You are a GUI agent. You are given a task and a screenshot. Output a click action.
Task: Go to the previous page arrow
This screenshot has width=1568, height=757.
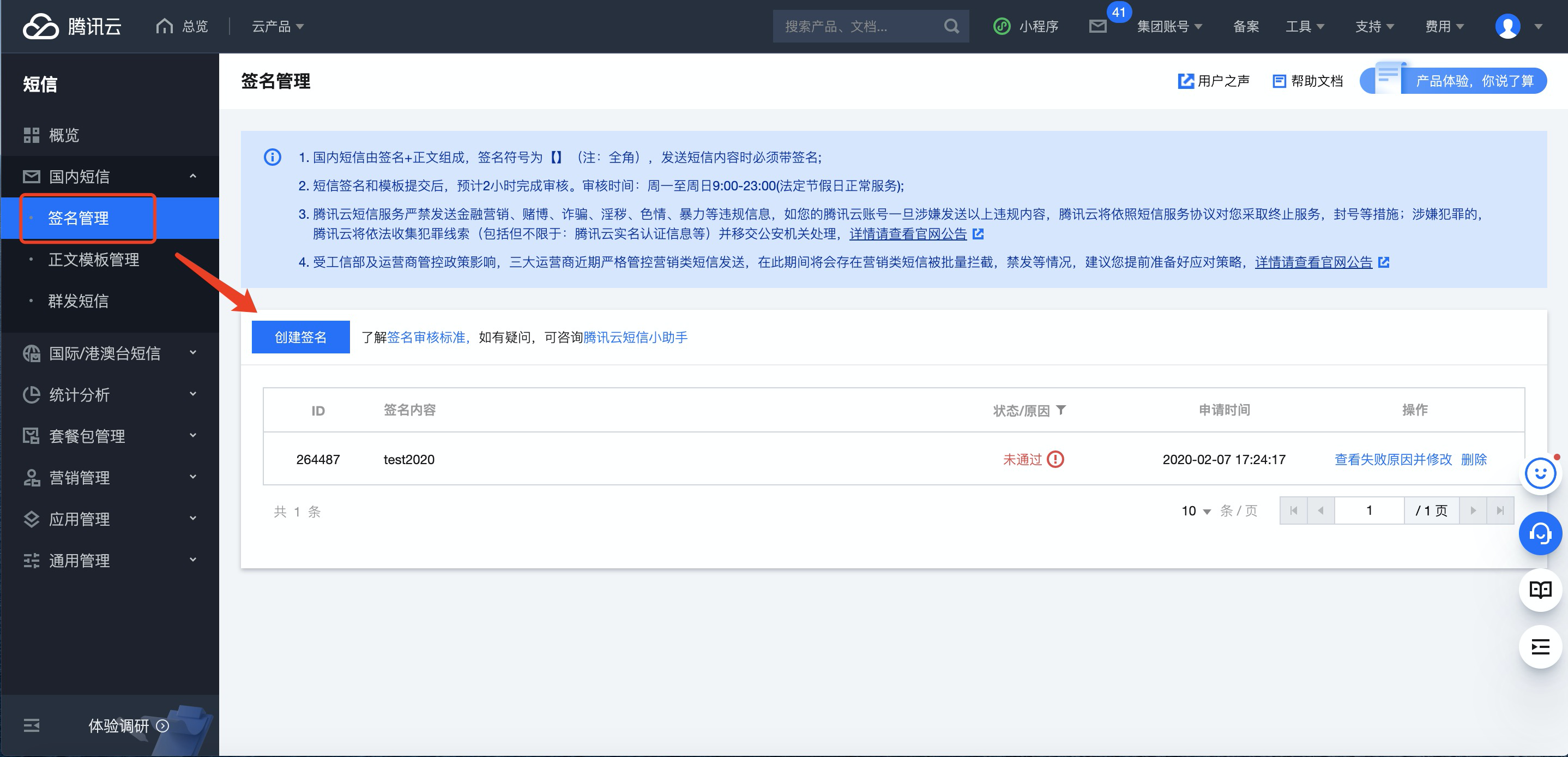[1320, 510]
